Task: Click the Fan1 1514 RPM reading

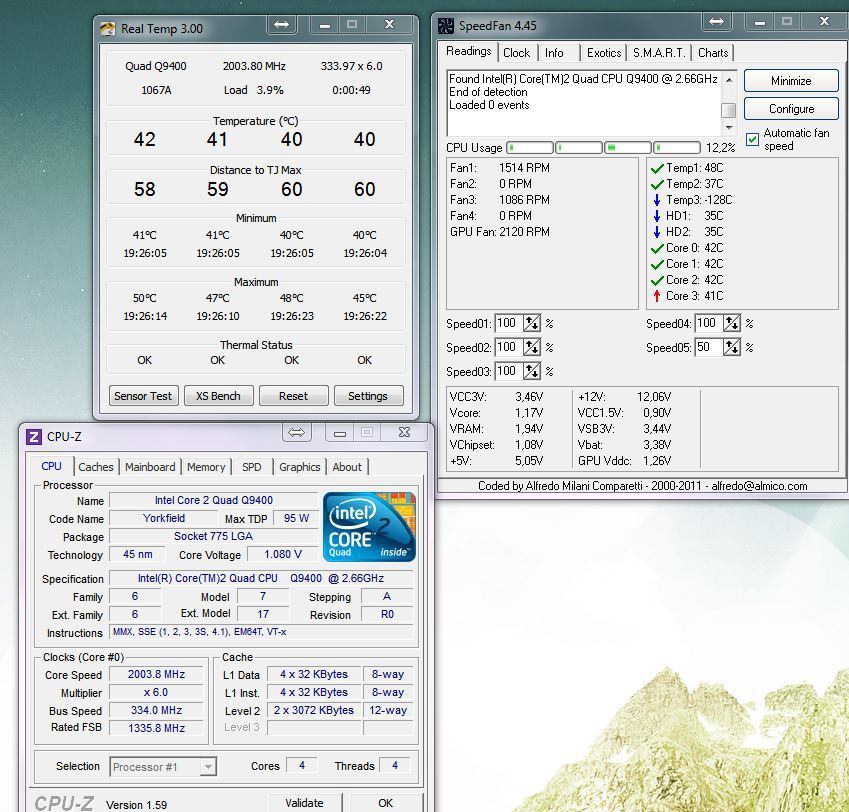Action: [500, 168]
